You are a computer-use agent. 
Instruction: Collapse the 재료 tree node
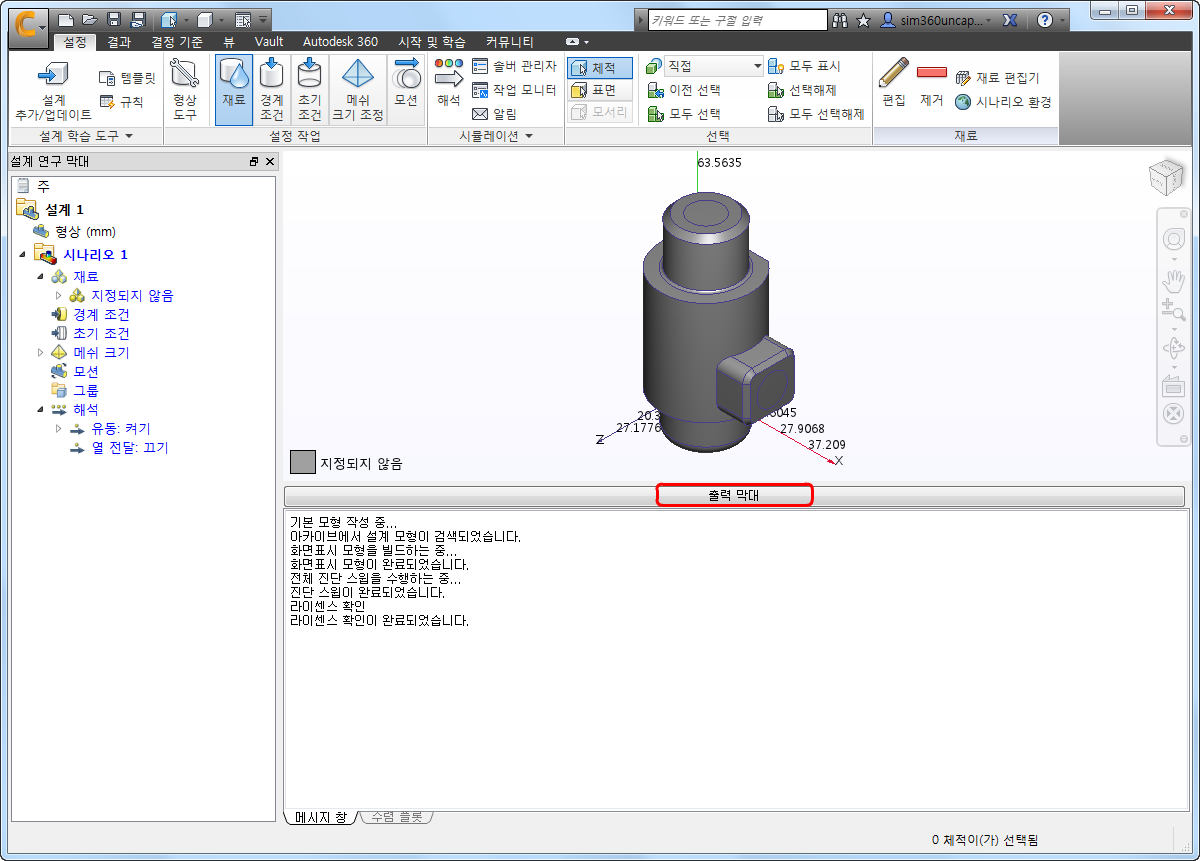(41, 277)
